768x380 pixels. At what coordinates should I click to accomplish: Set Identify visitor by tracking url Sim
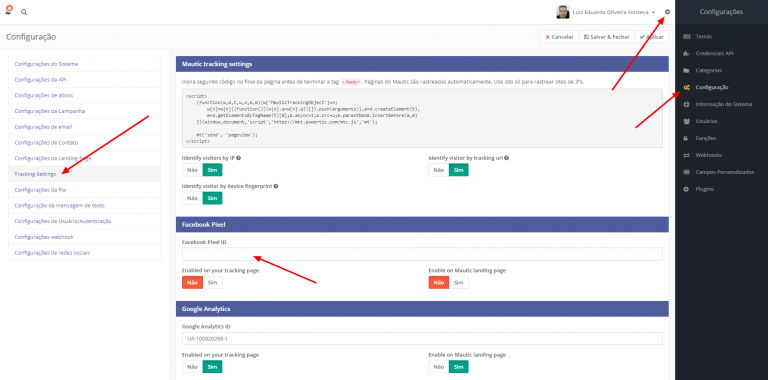(458, 170)
